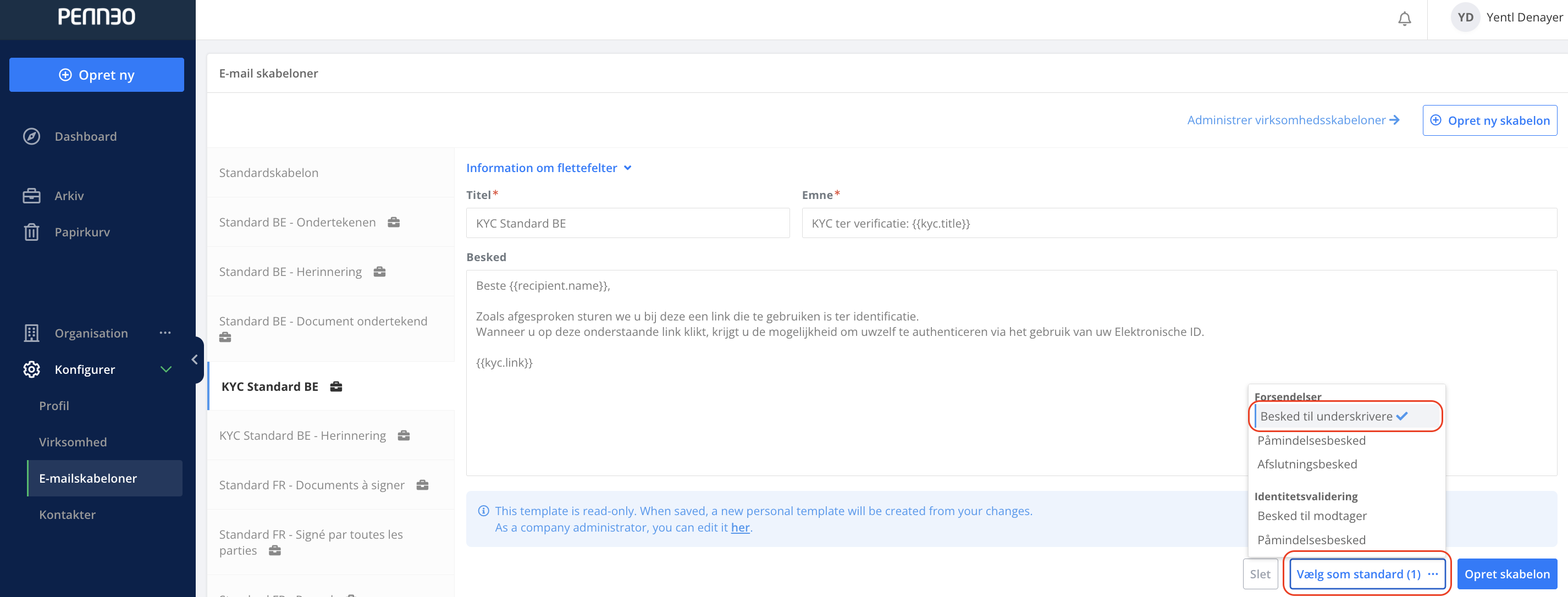The image size is (1568, 597).
Task: Click E-mail skabeloner heading
Action: pyautogui.click(x=268, y=73)
